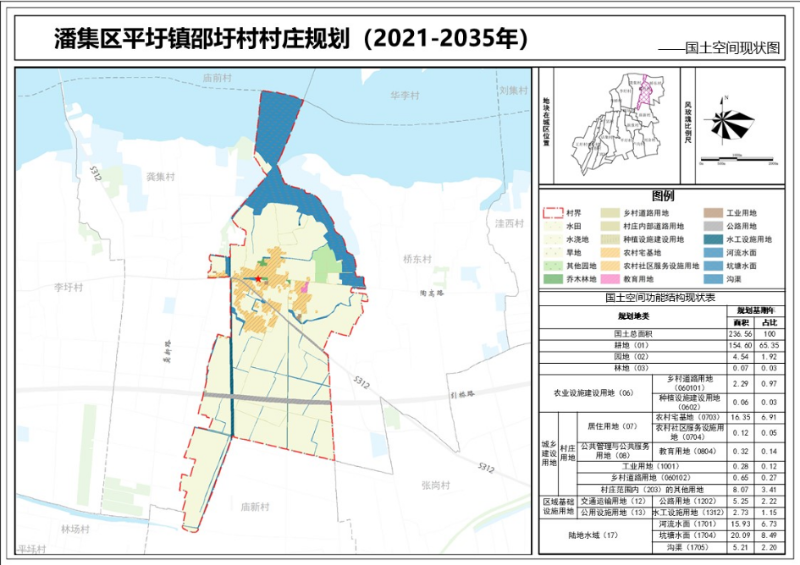Click the 16.35 area value

click(741, 417)
